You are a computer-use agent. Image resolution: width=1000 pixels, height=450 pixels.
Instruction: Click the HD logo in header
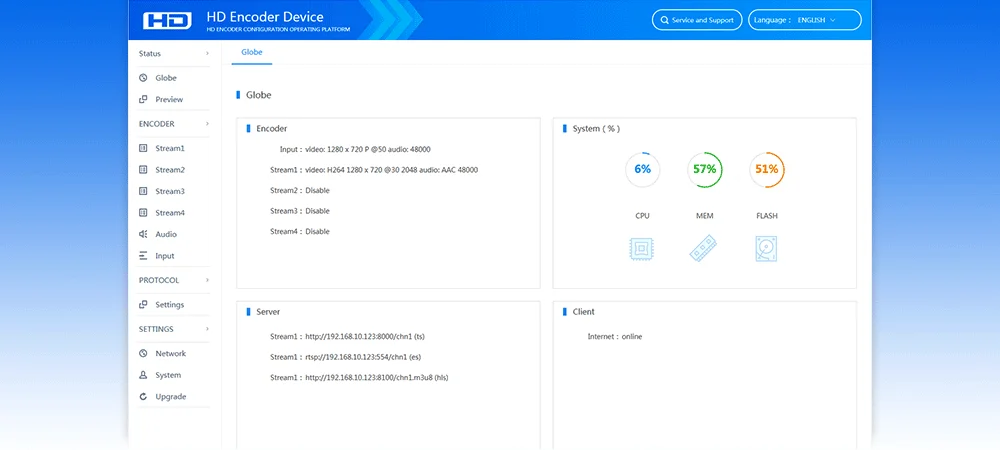167,20
